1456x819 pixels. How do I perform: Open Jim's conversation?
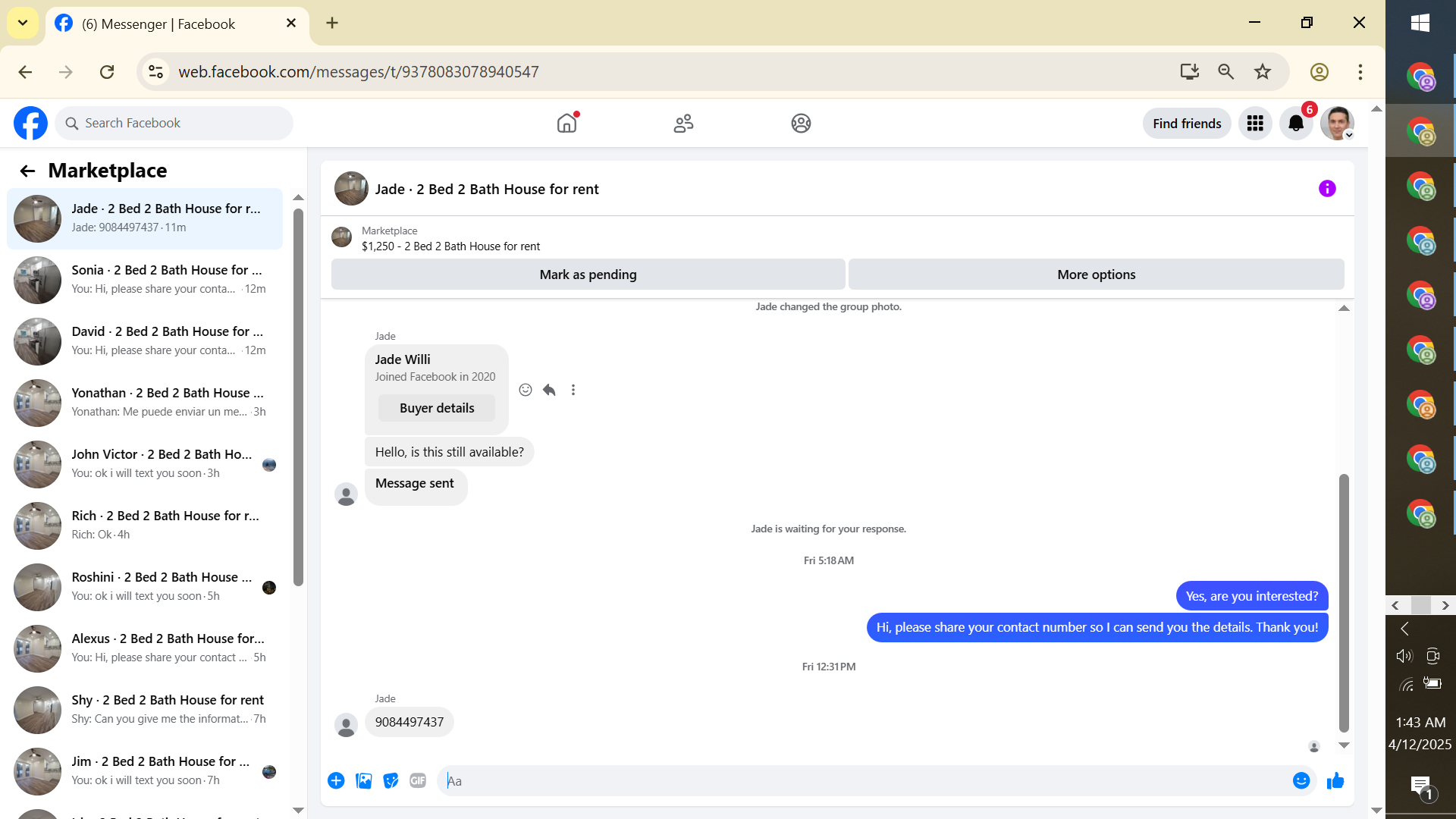[x=145, y=770]
